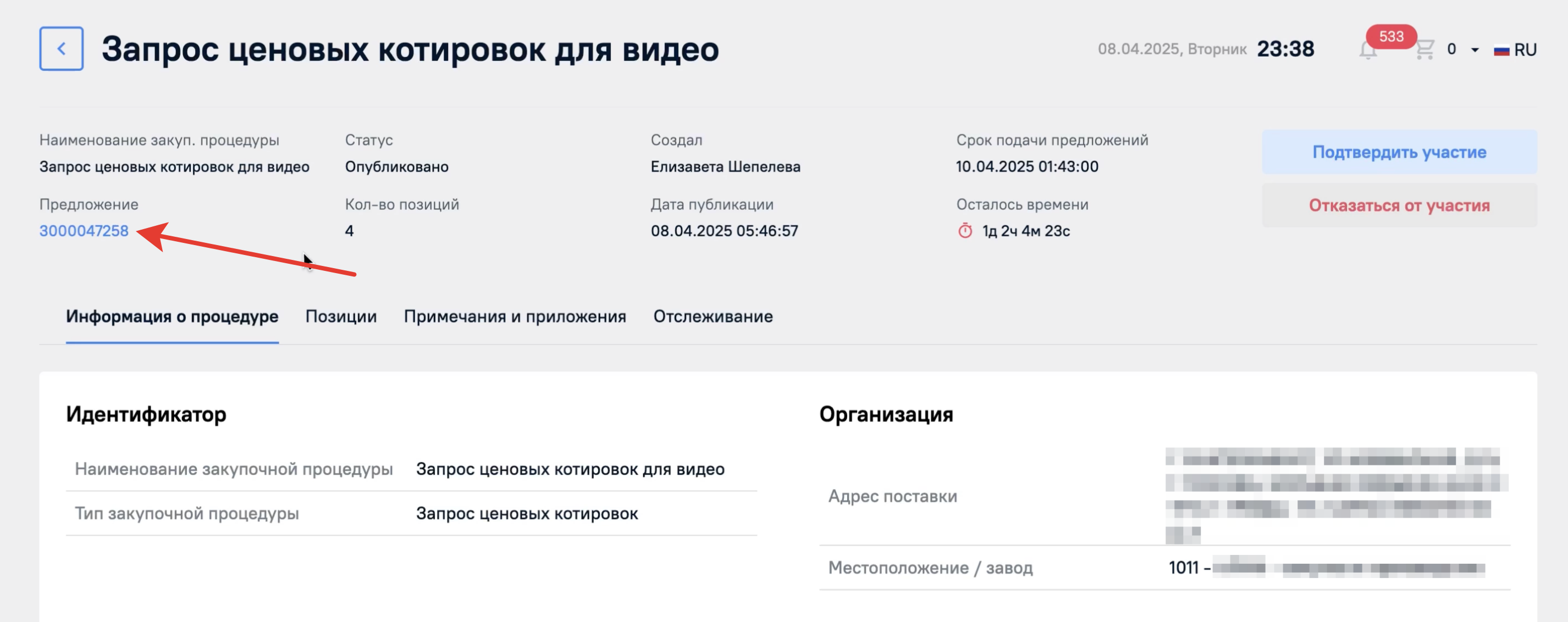
Task: Open proposal link 3000047258
Action: [x=84, y=231]
